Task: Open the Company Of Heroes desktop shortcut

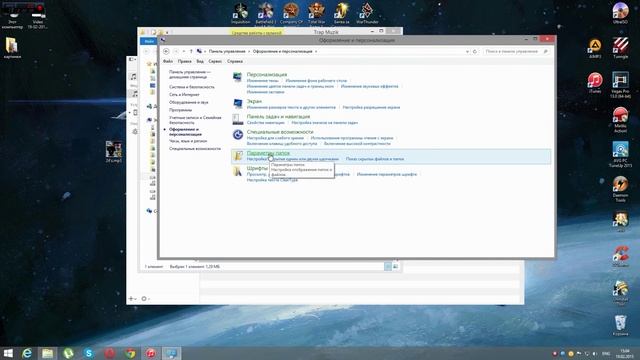Action: tap(291, 13)
